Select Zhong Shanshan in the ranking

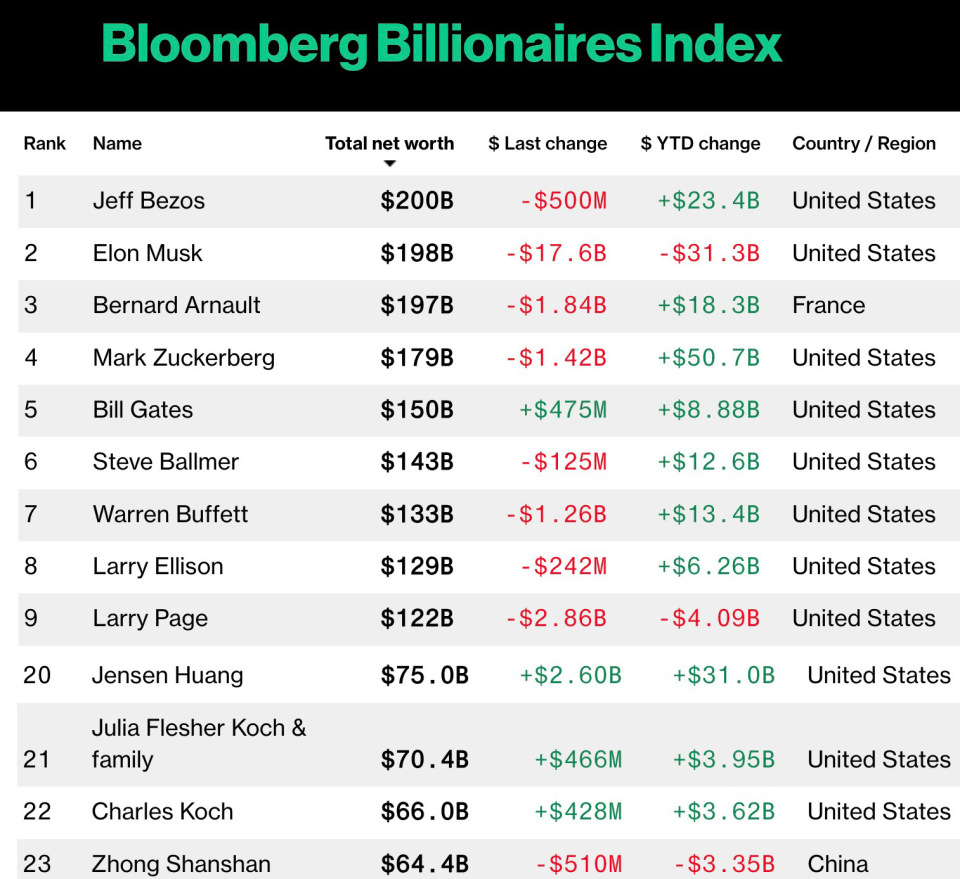pos(180,863)
